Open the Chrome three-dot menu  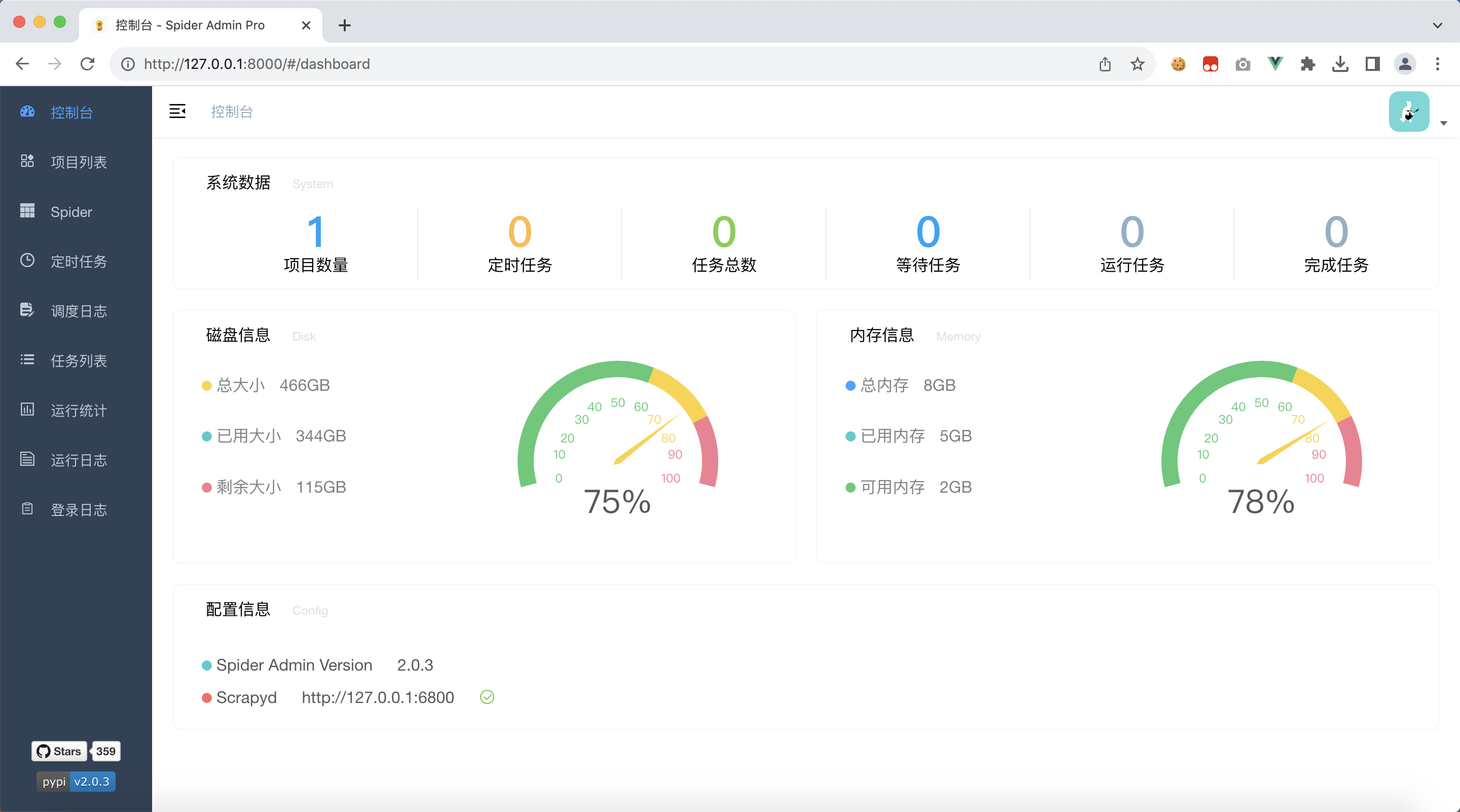tap(1437, 64)
